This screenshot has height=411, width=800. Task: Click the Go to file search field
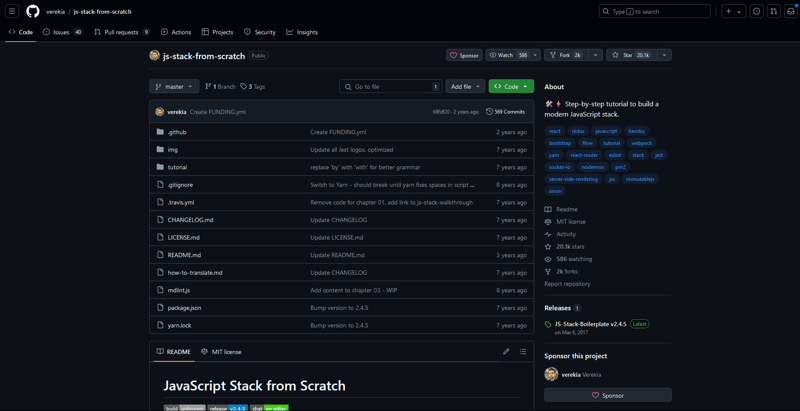point(390,87)
